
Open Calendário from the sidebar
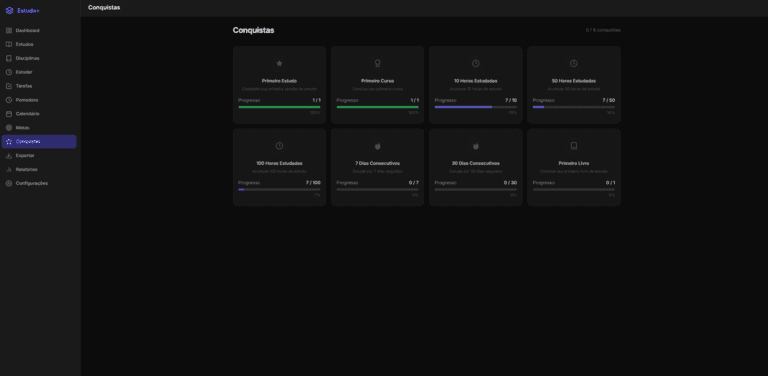click(39, 114)
